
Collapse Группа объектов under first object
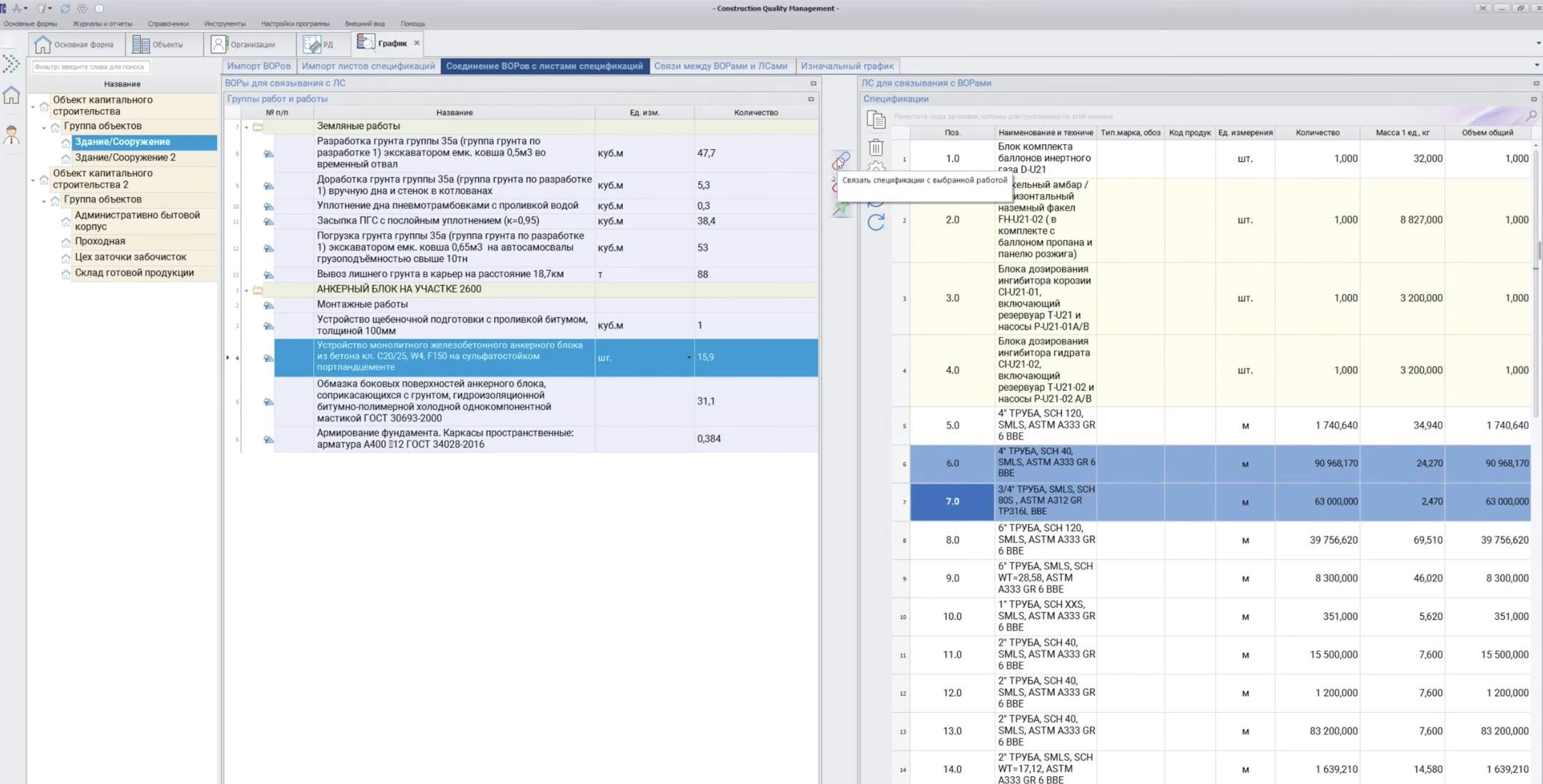(44, 128)
